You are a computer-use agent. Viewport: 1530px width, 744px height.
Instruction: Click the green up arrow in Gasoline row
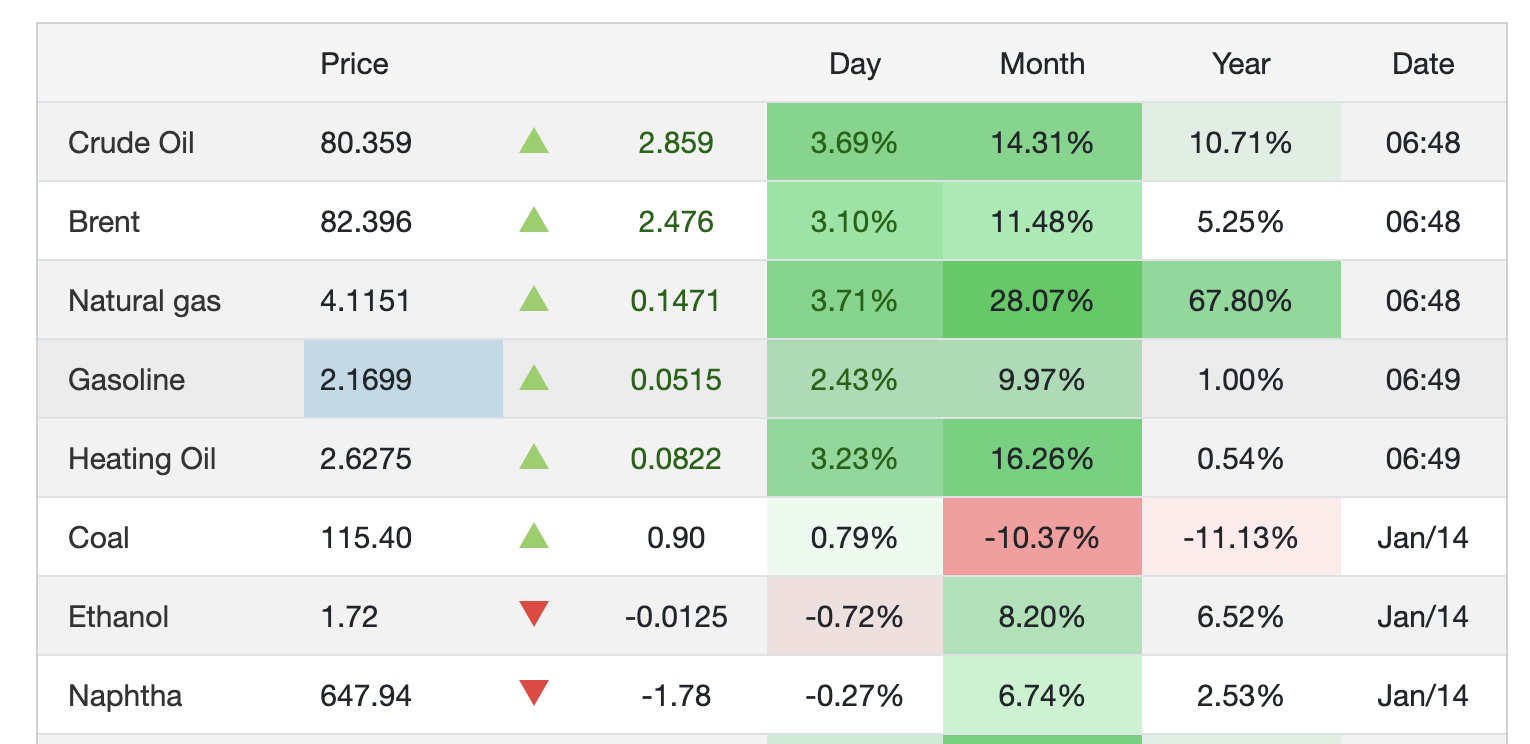coord(534,378)
